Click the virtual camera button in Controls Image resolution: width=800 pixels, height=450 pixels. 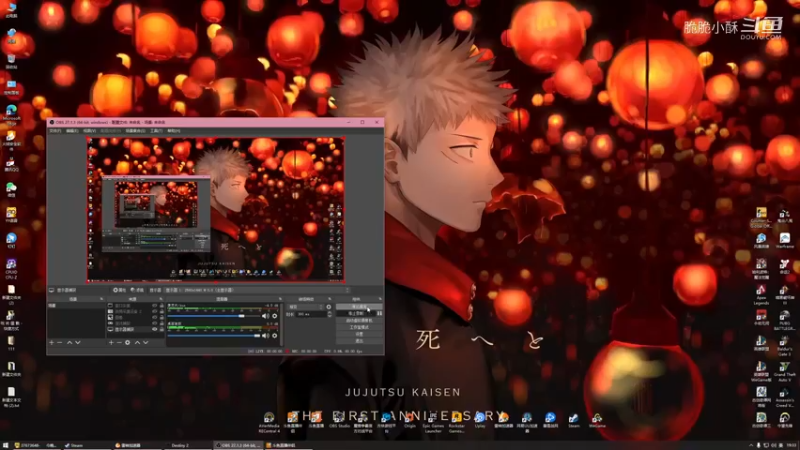(x=359, y=320)
